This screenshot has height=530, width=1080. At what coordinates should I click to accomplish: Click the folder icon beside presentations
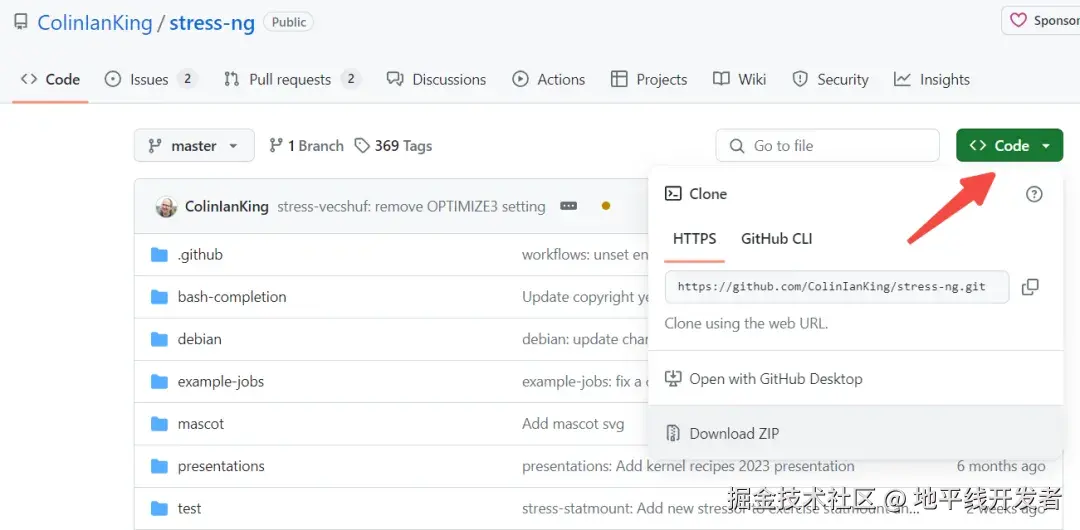(159, 466)
